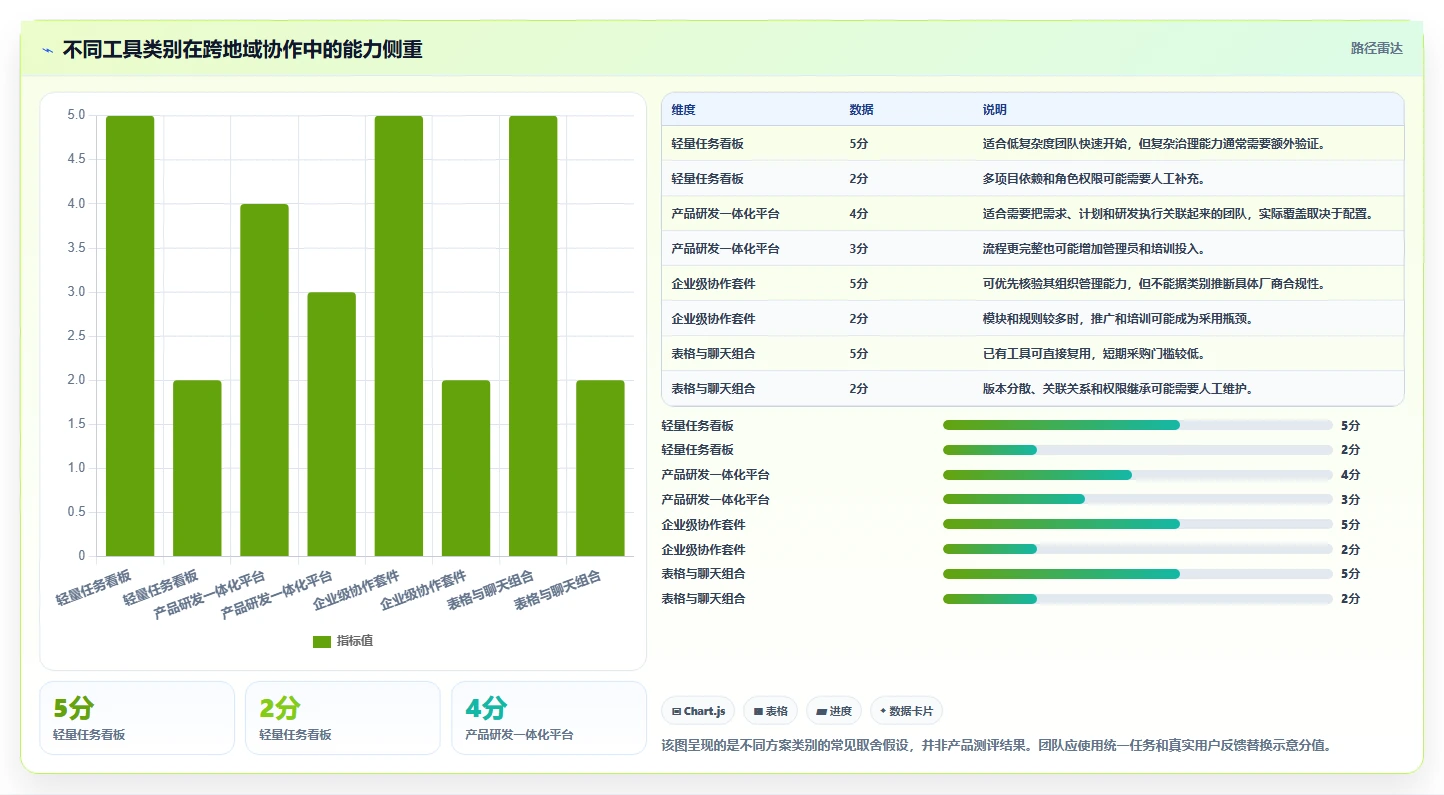Click the page title 不同工具类别在跨地域协作中的能力侧重
1444x795 pixels.
point(243,49)
